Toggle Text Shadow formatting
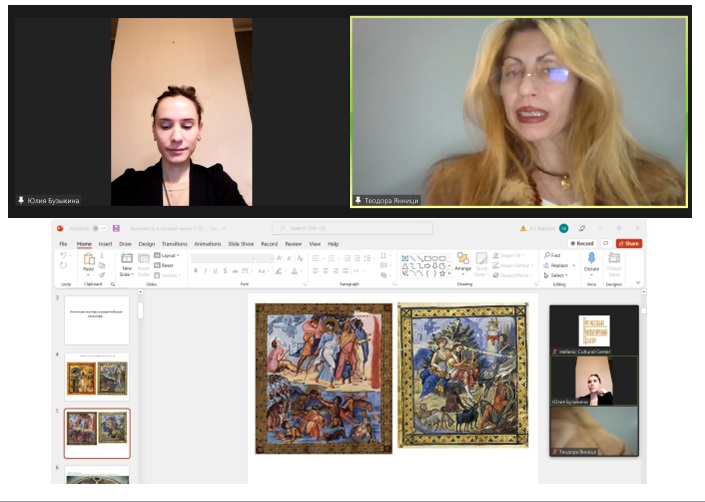 225,271
